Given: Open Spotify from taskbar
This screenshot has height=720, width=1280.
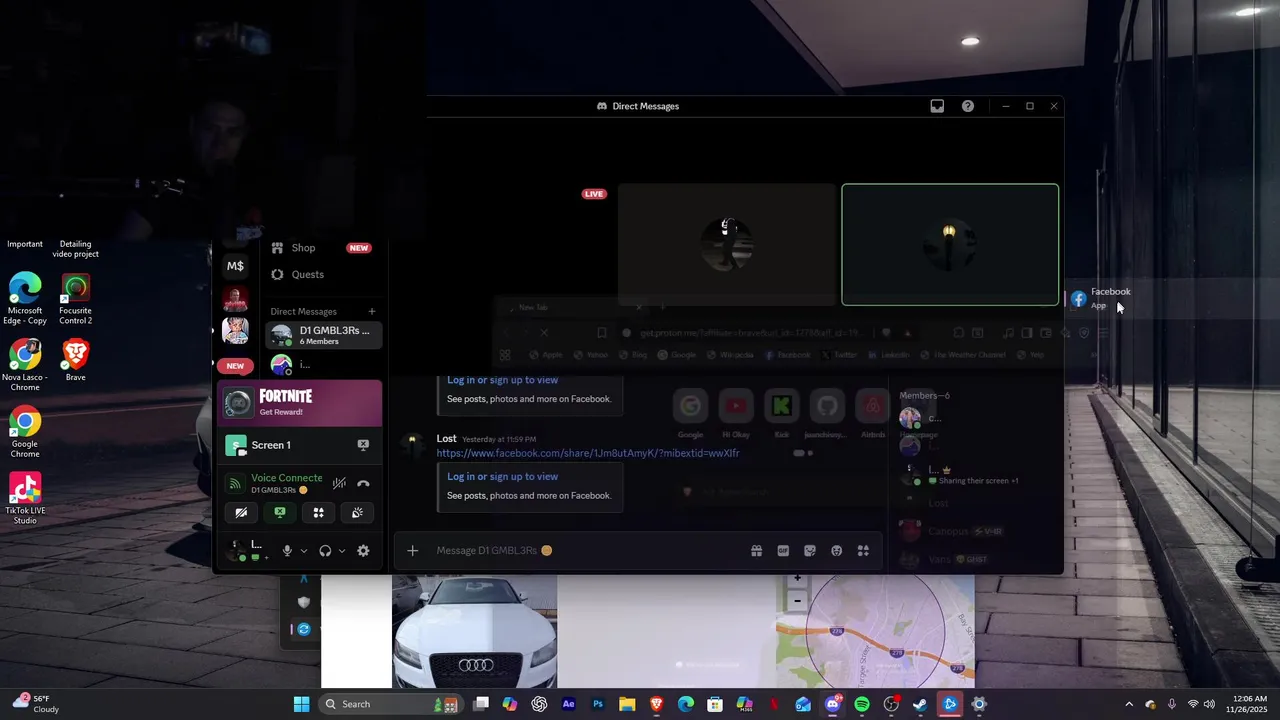Looking at the screenshot, I should coord(862,704).
